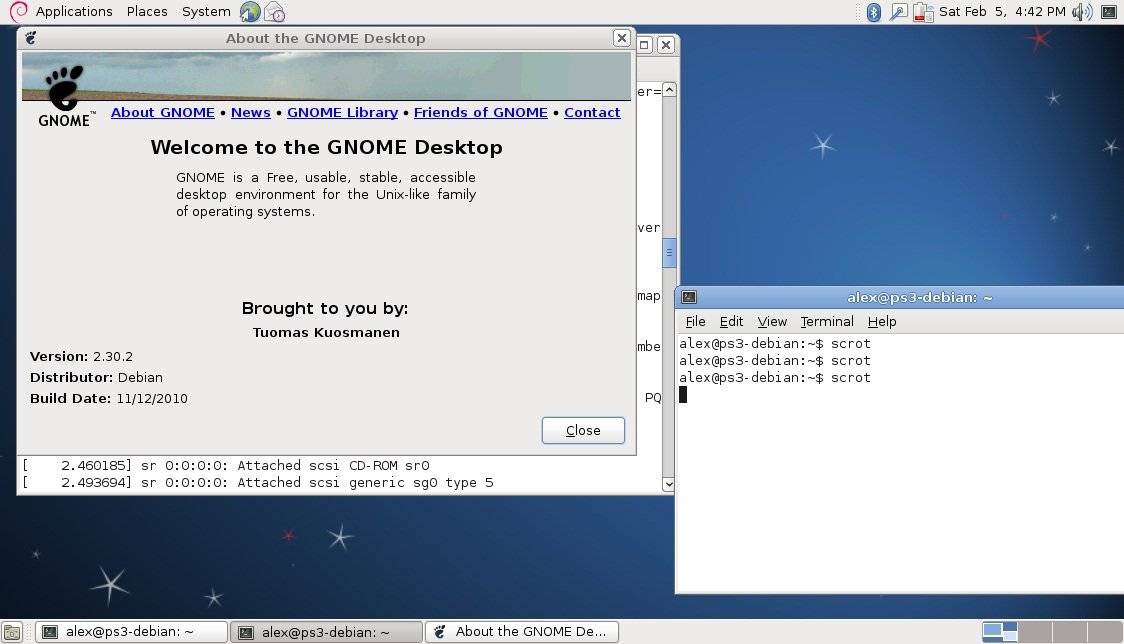Click scroll-down arrow of background terminal
1124x644 pixels.
[x=669, y=484]
